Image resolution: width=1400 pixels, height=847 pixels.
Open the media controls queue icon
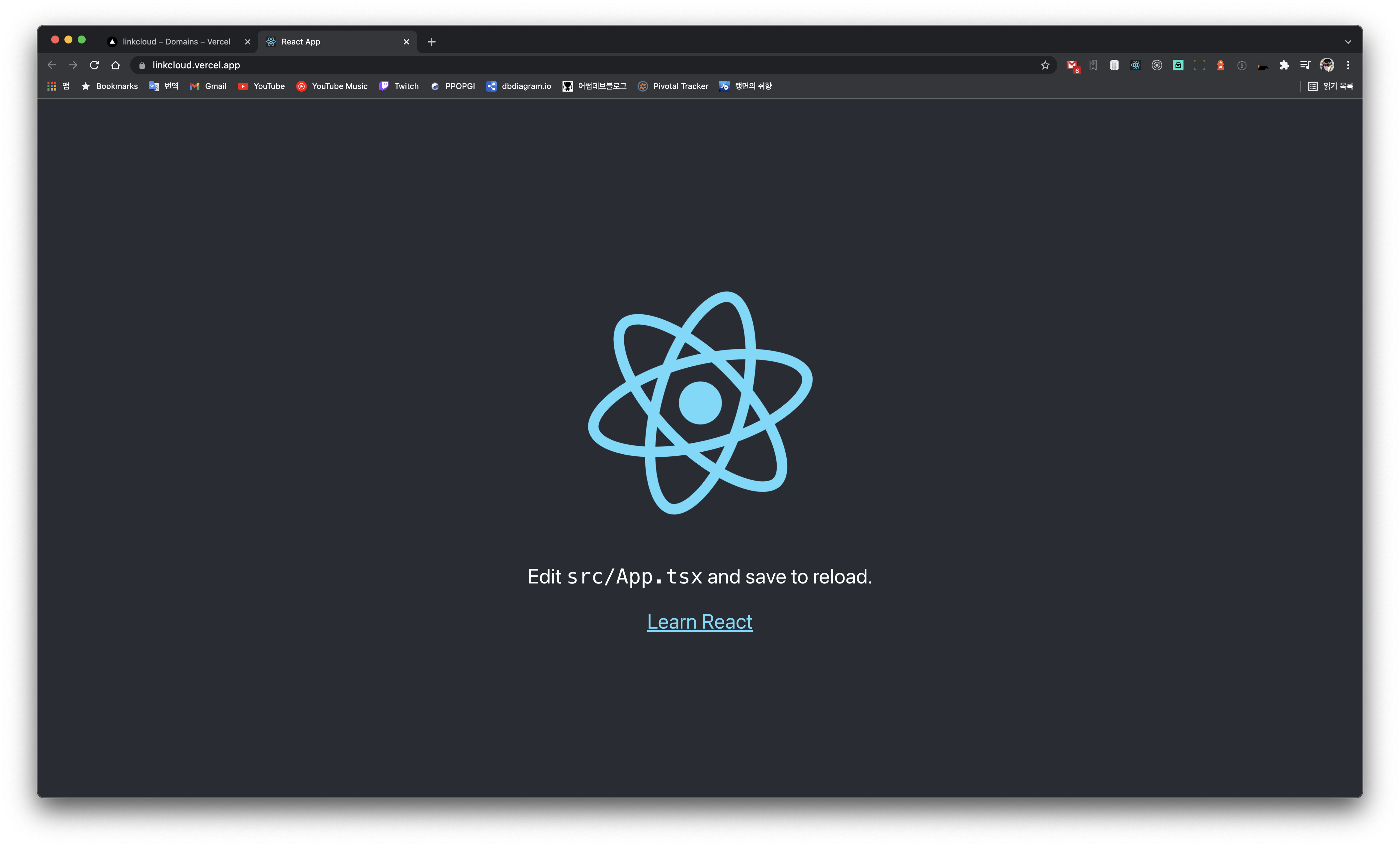coord(1305,65)
